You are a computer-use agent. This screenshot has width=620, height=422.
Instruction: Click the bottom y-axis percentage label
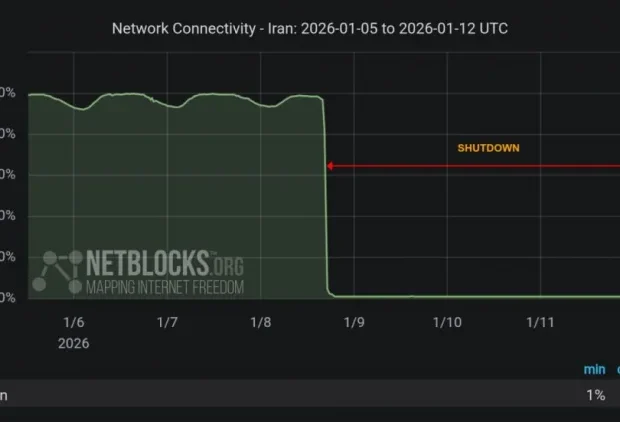pyautogui.click(x=6, y=297)
